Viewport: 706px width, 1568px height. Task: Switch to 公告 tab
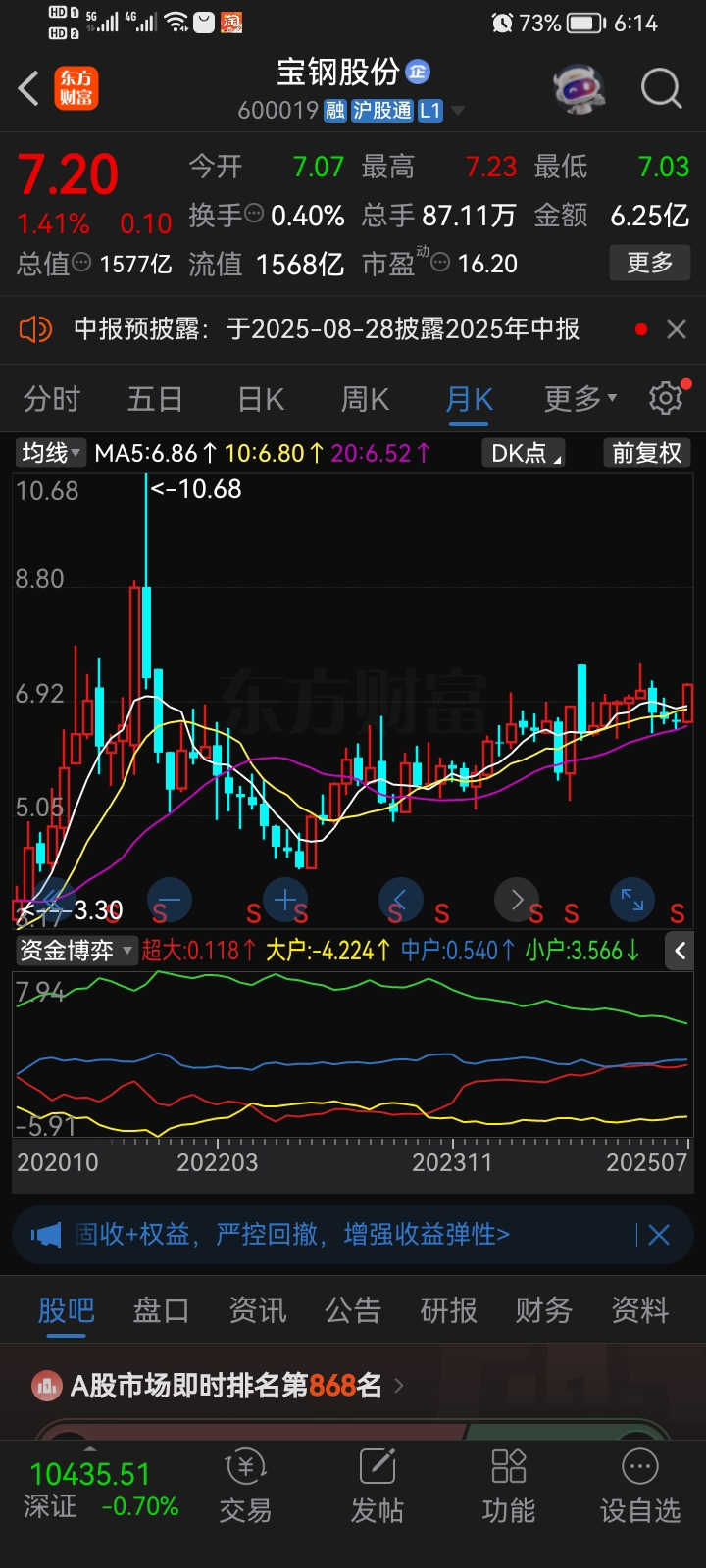[x=353, y=1310]
